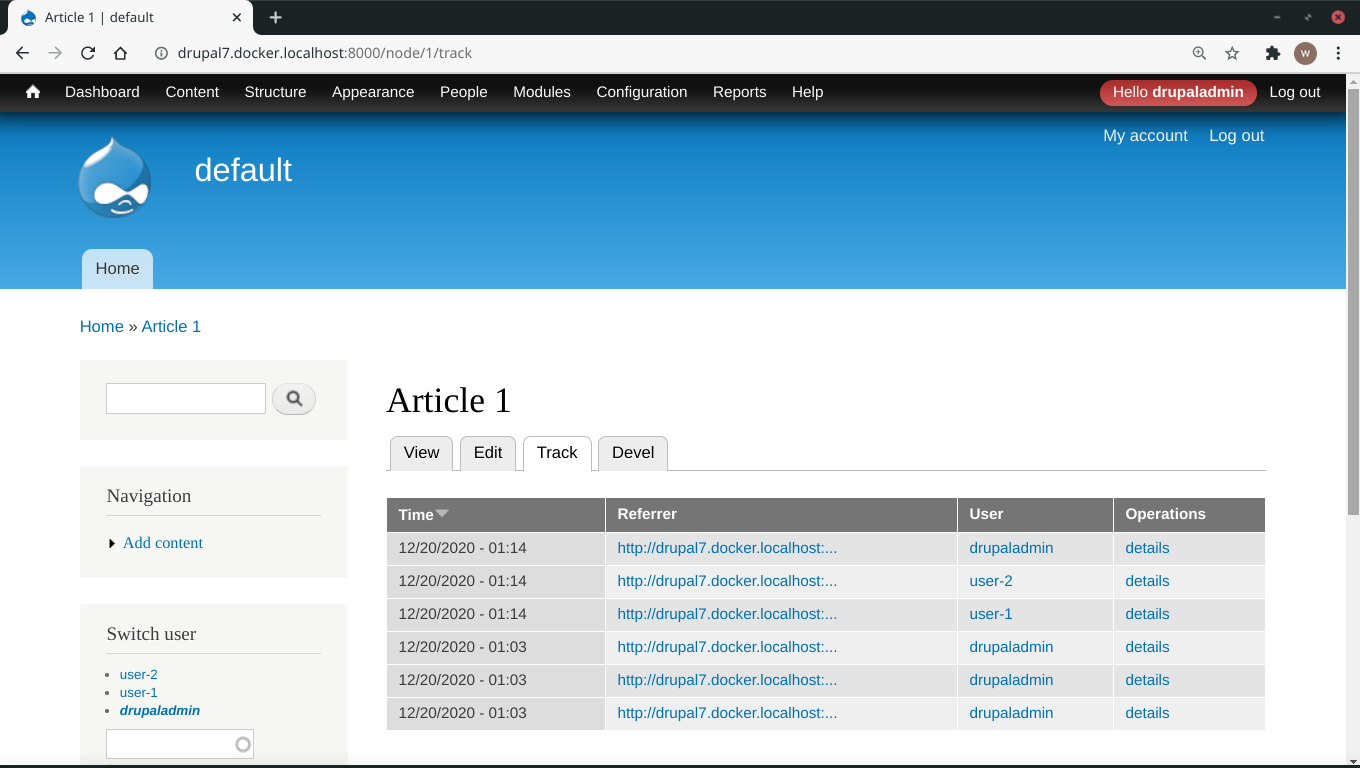Click the Operations column header
Viewport: 1360px width, 768px height.
[x=1165, y=514]
